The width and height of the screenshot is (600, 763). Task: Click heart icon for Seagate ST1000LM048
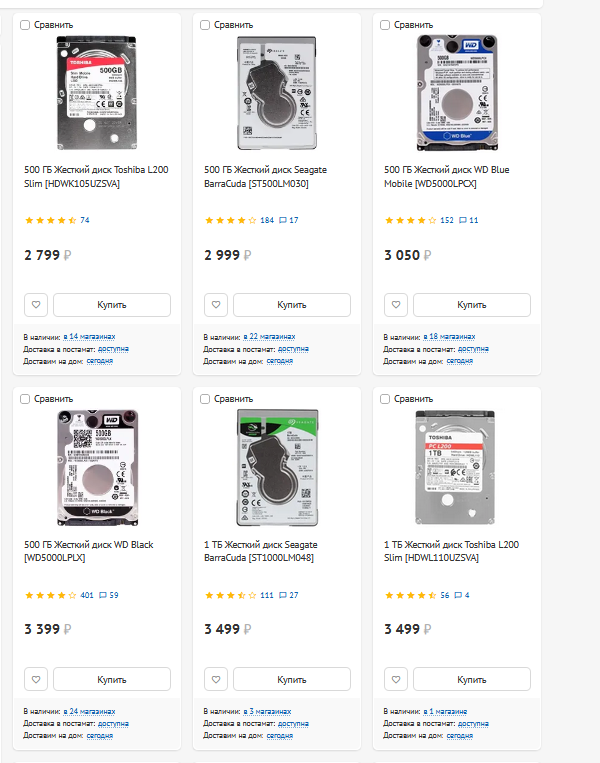215,679
